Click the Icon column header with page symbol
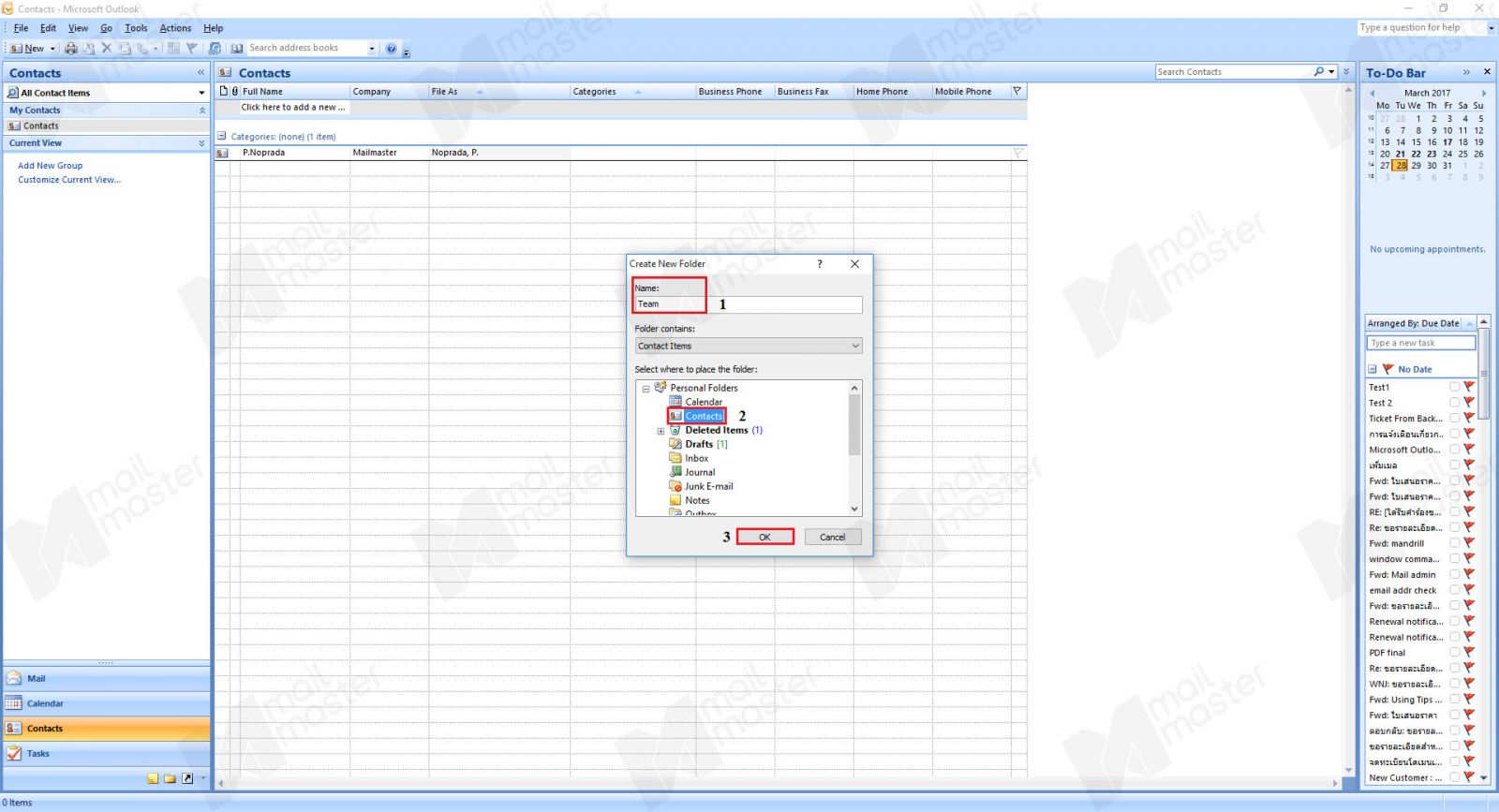Screen dimensions: 1499x812 [224, 91]
